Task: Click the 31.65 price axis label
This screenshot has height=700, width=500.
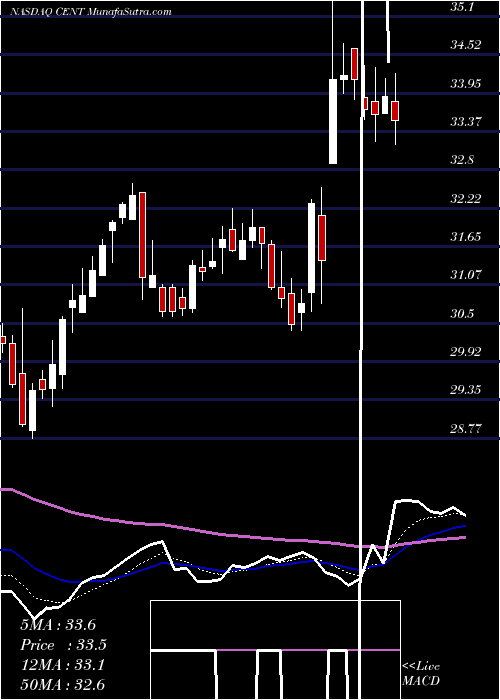Action: click(x=466, y=237)
